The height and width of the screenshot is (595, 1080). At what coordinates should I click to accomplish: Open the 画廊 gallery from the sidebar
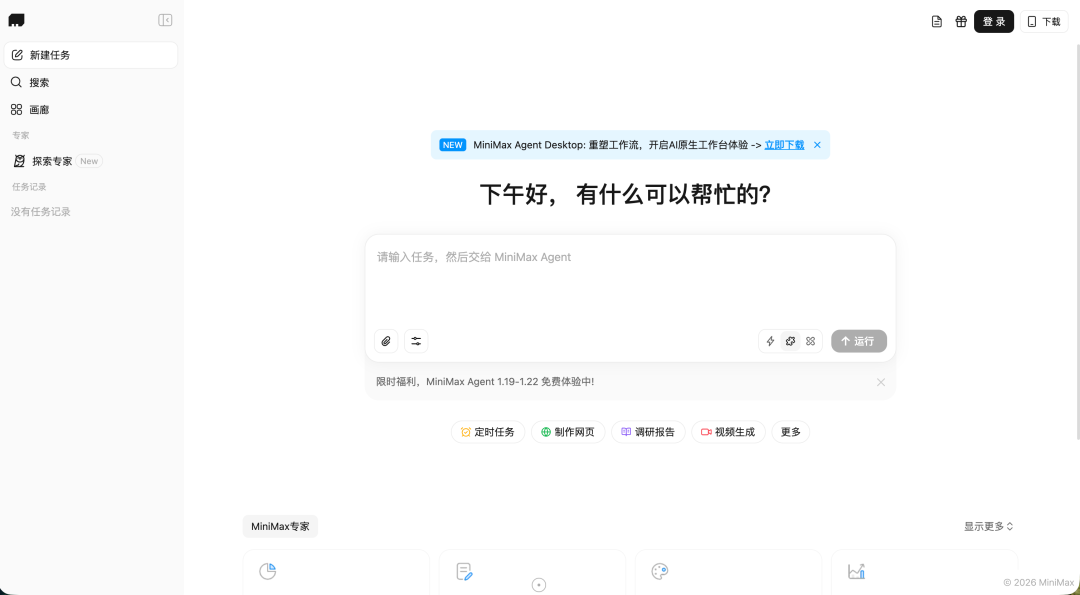point(16,108)
